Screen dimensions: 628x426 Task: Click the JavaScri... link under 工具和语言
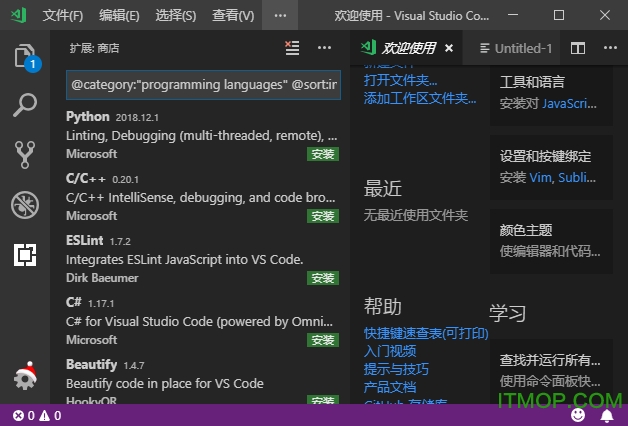569,104
